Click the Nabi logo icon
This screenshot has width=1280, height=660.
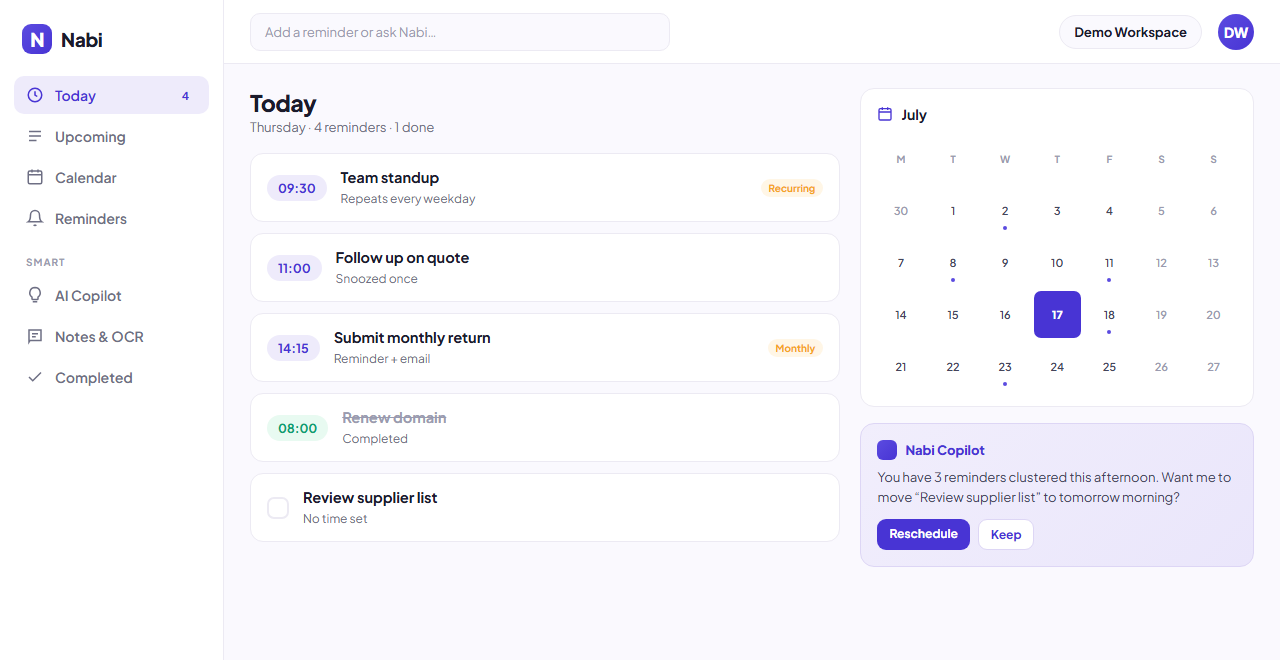tap(37, 39)
